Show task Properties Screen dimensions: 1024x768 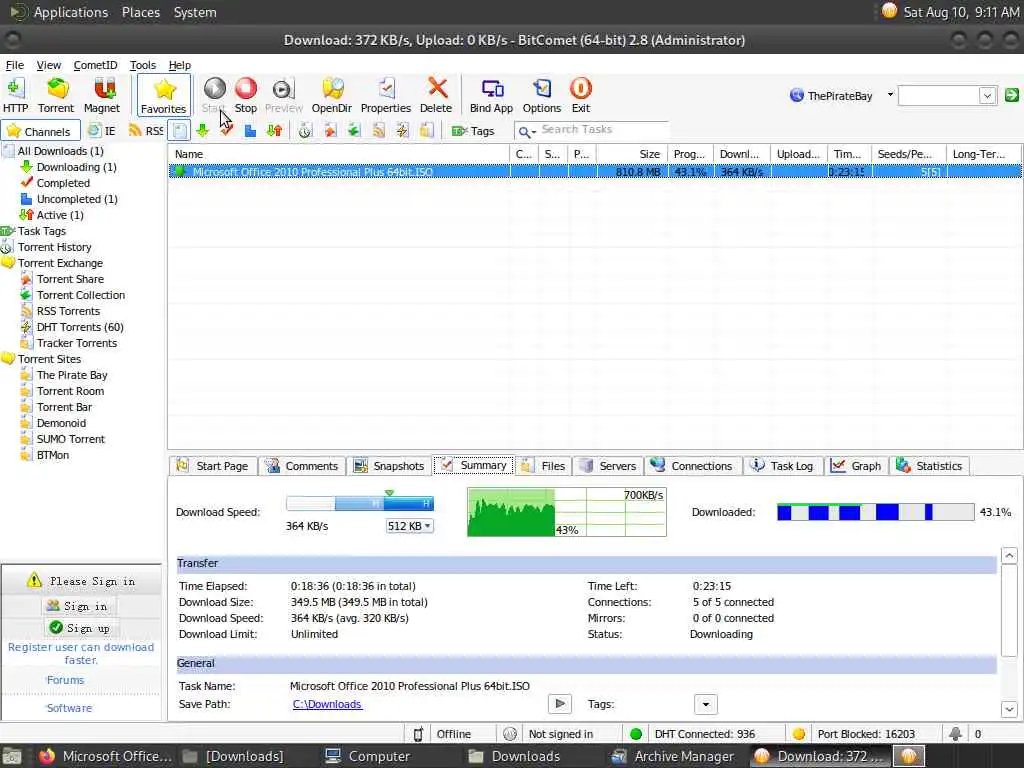(385, 95)
